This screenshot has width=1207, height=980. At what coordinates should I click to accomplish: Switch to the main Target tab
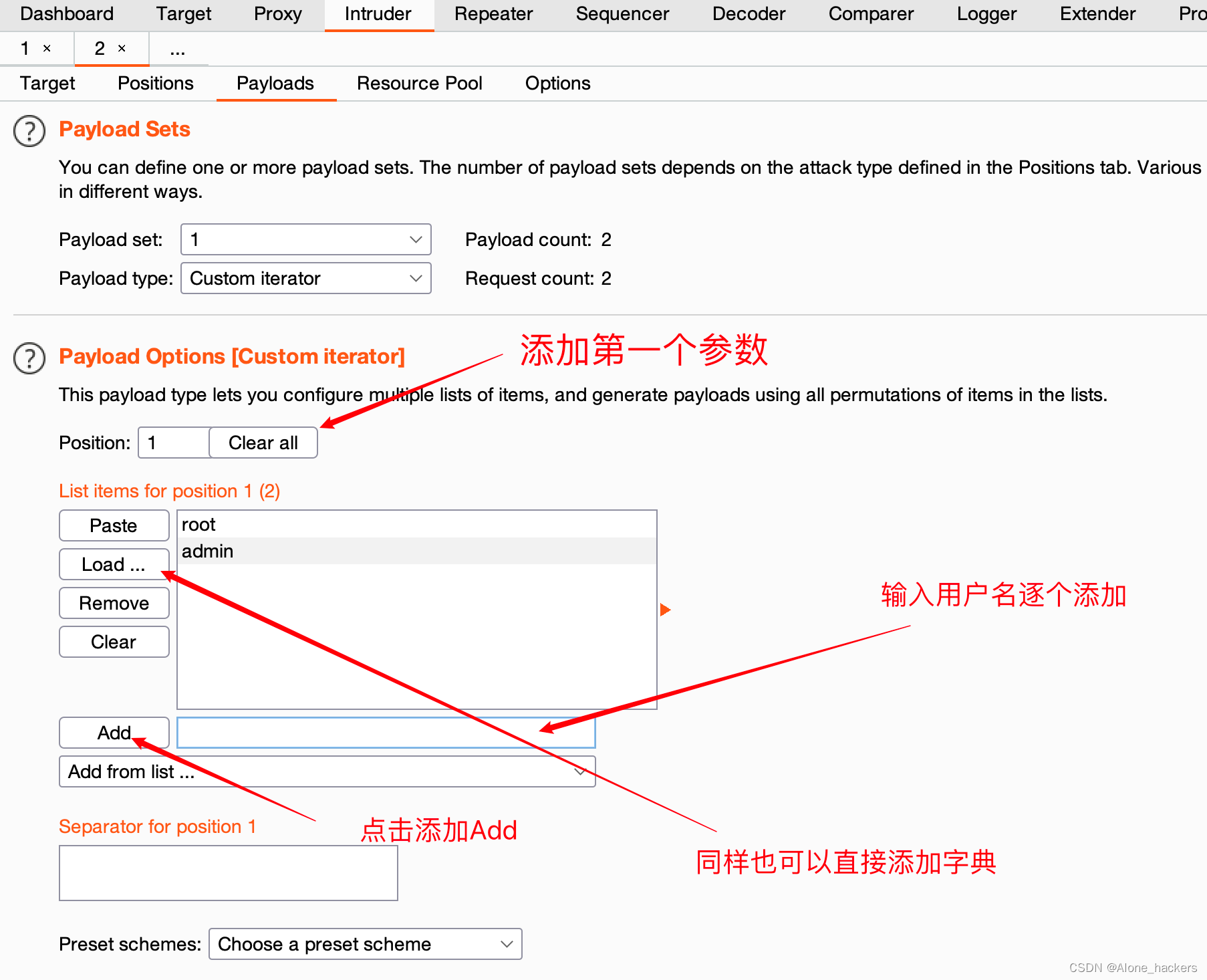(183, 14)
